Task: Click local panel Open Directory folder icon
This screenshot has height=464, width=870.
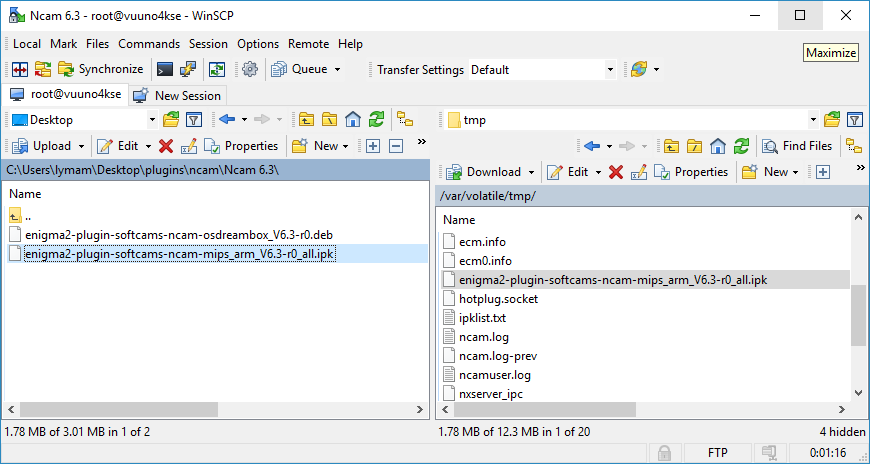Action: [x=171, y=119]
